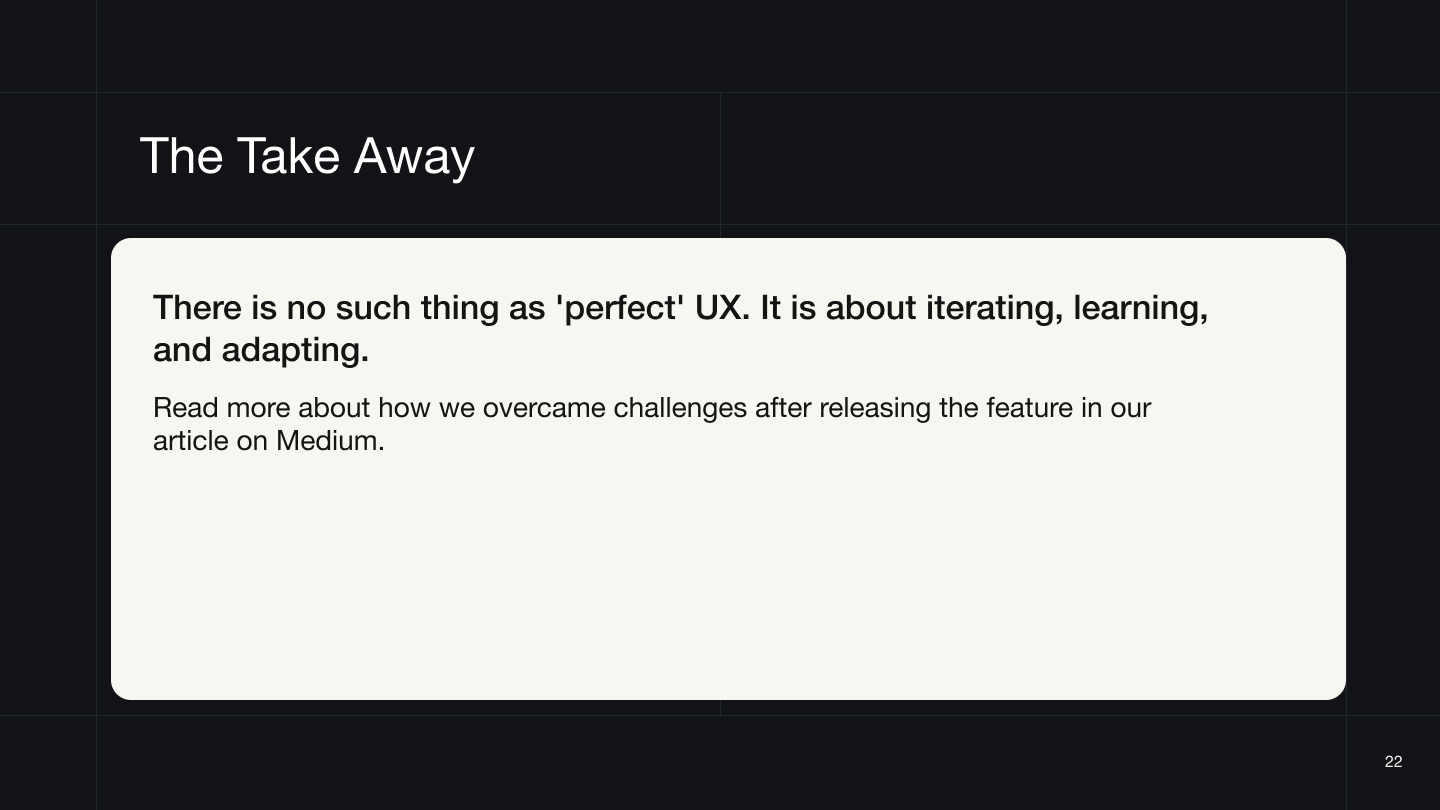This screenshot has height=810, width=1440.
Task: Click the word "learning" in the headline
Action: (1139, 308)
